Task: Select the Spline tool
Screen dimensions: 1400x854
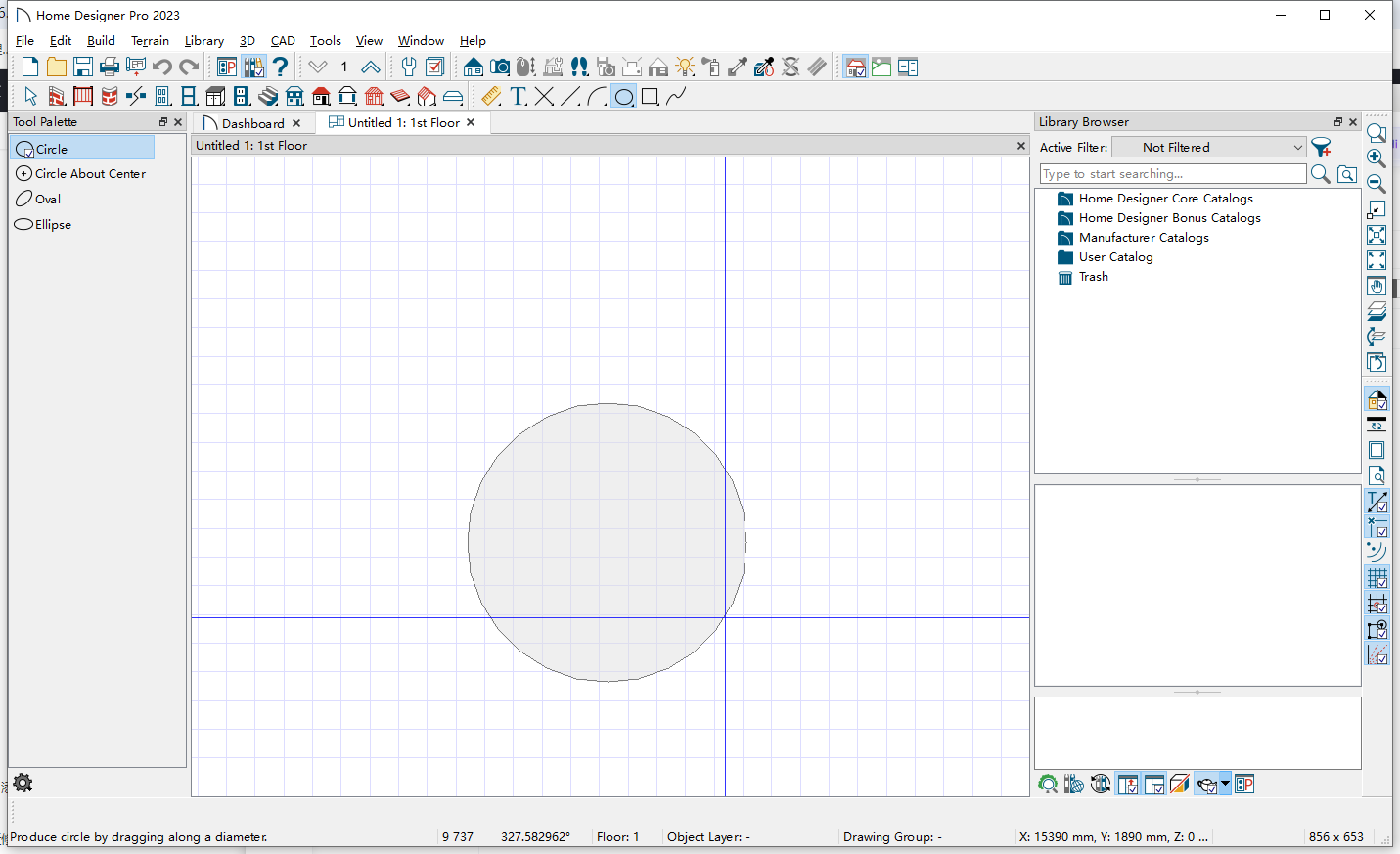Action: point(676,96)
